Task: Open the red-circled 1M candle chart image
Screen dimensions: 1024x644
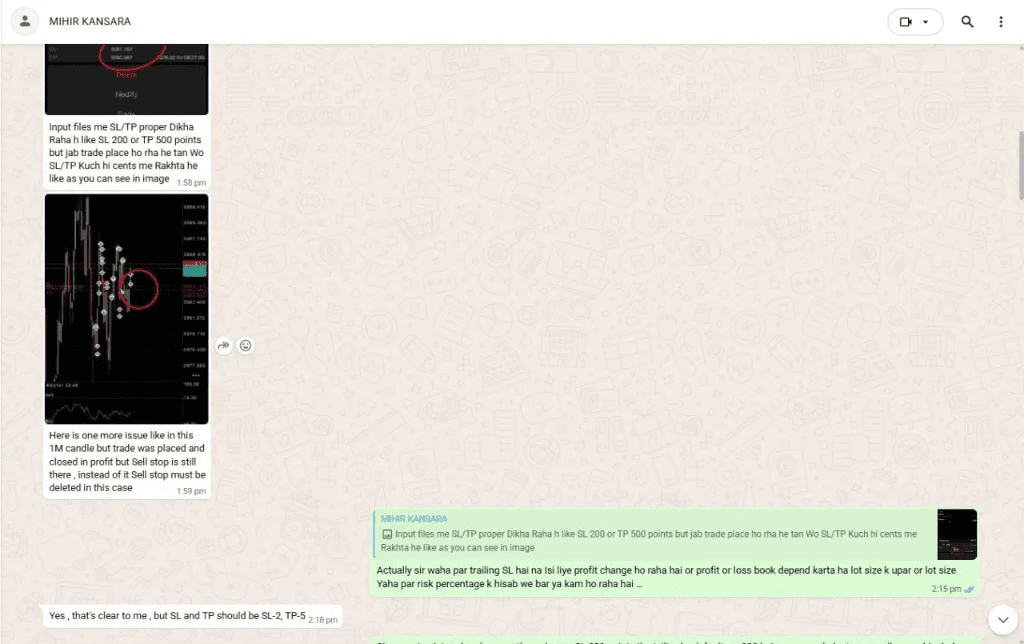Action: click(x=126, y=307)
